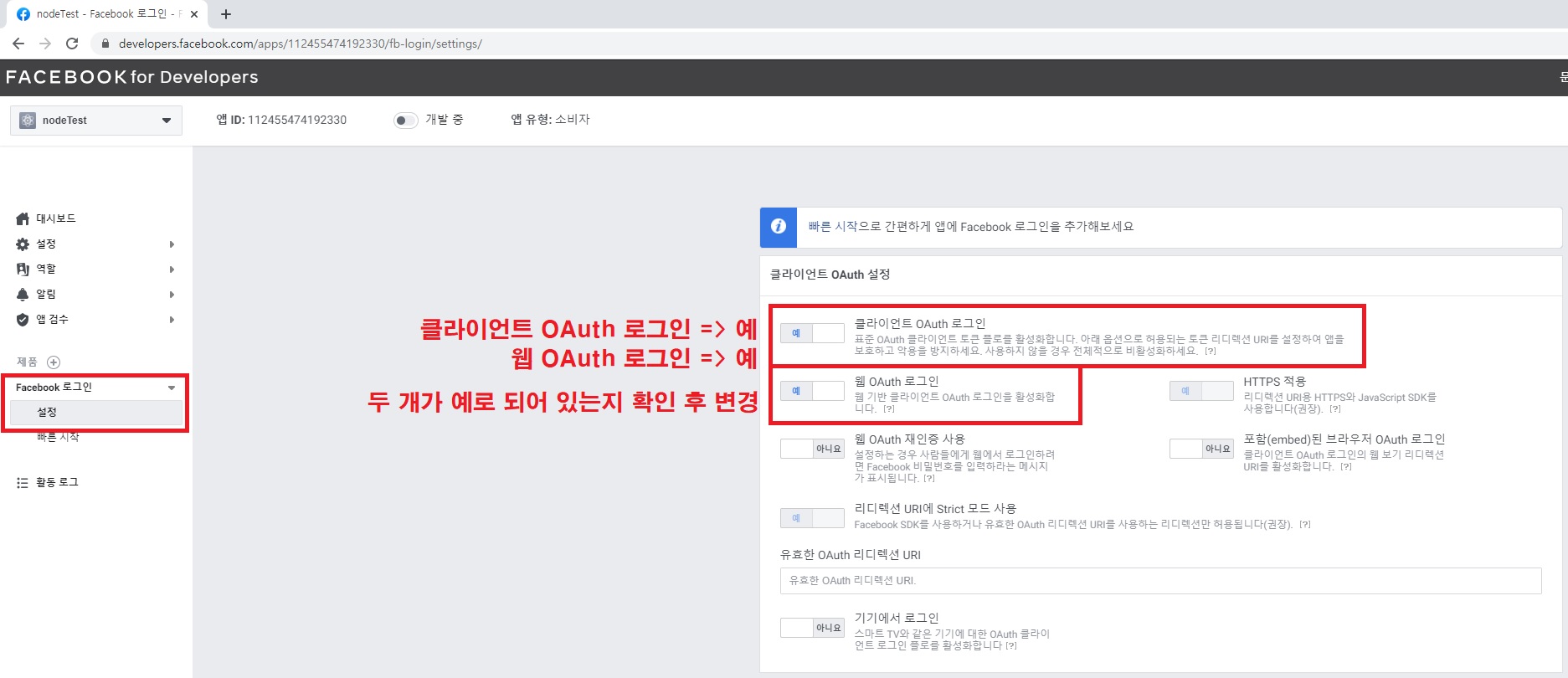Click help [?] for Strict 모드 사용

1305,525
